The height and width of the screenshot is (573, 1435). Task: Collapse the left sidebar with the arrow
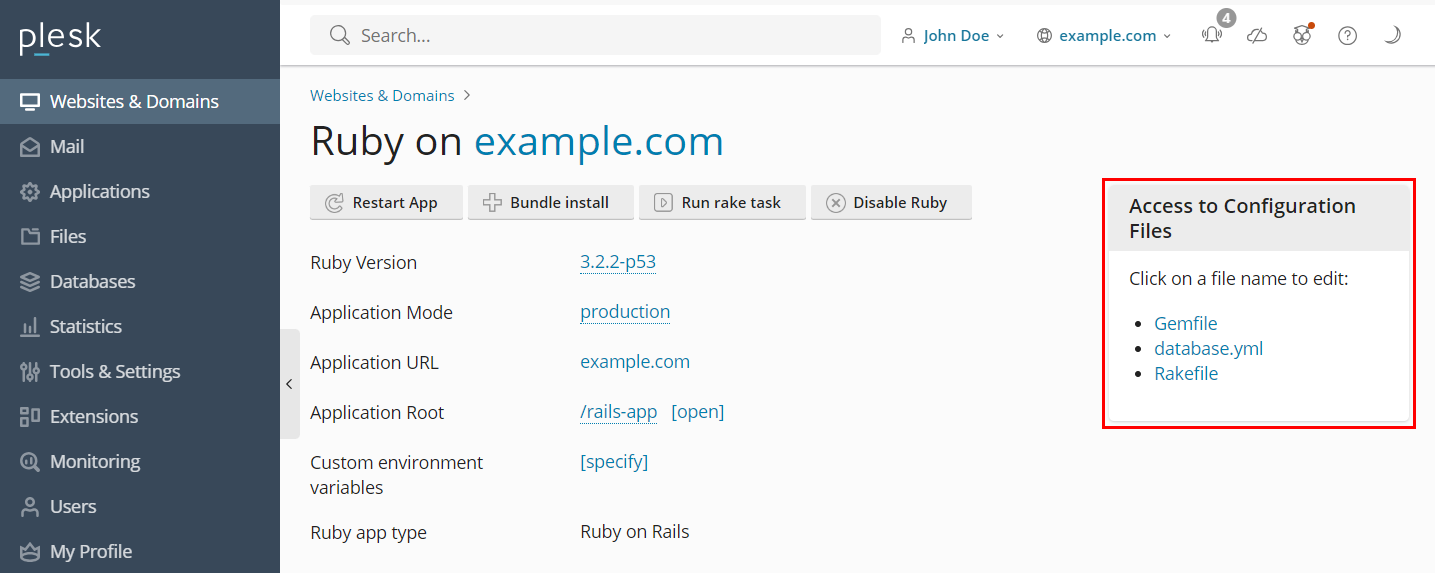[289, 384]
